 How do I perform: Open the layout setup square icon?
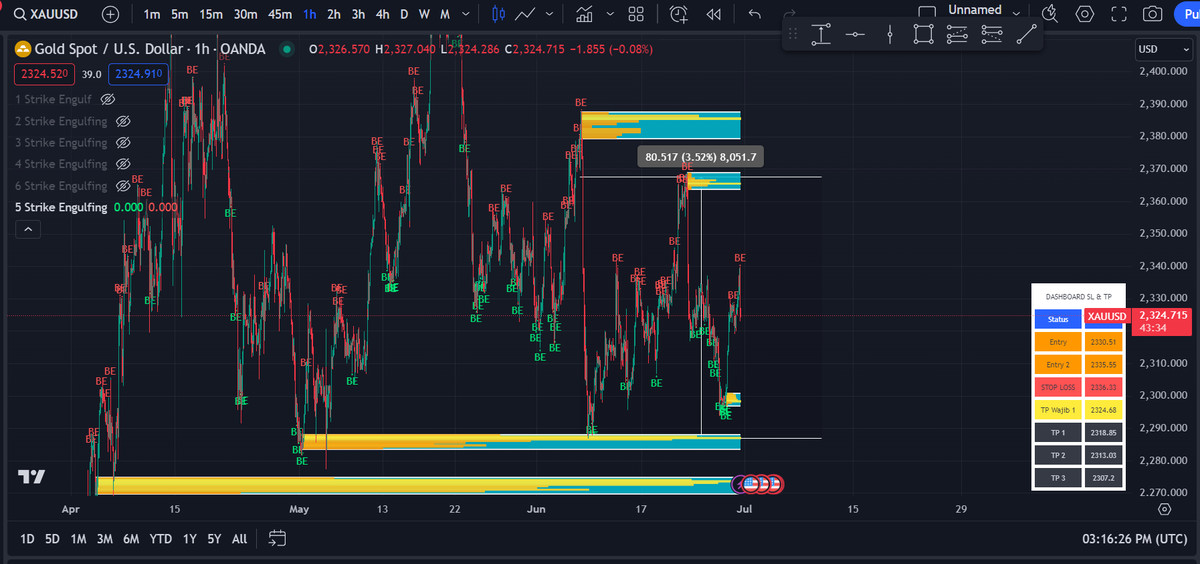pyautogui.click(x=927, y=10)
